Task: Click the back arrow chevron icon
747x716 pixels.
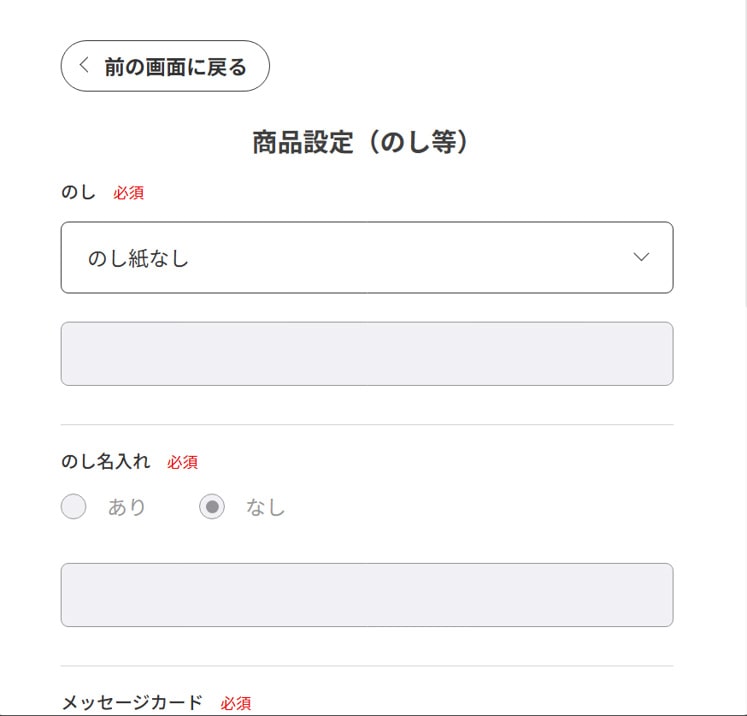Action: pyautogui.click(x=84, y=66)
